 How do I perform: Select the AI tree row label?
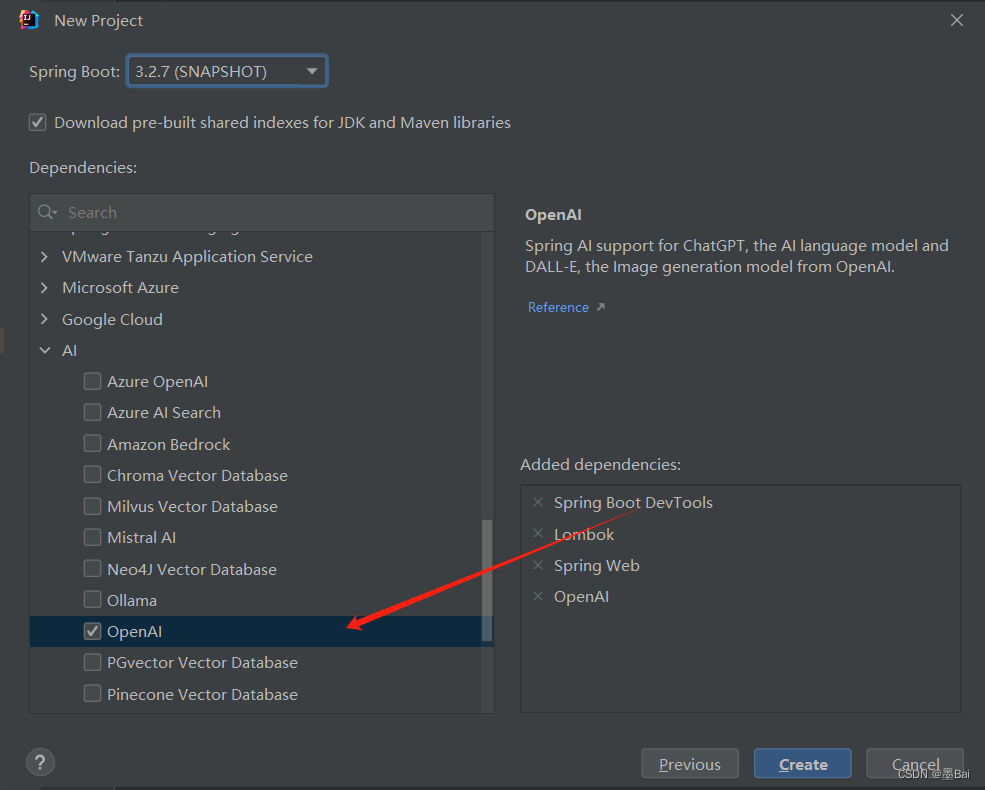69,350
